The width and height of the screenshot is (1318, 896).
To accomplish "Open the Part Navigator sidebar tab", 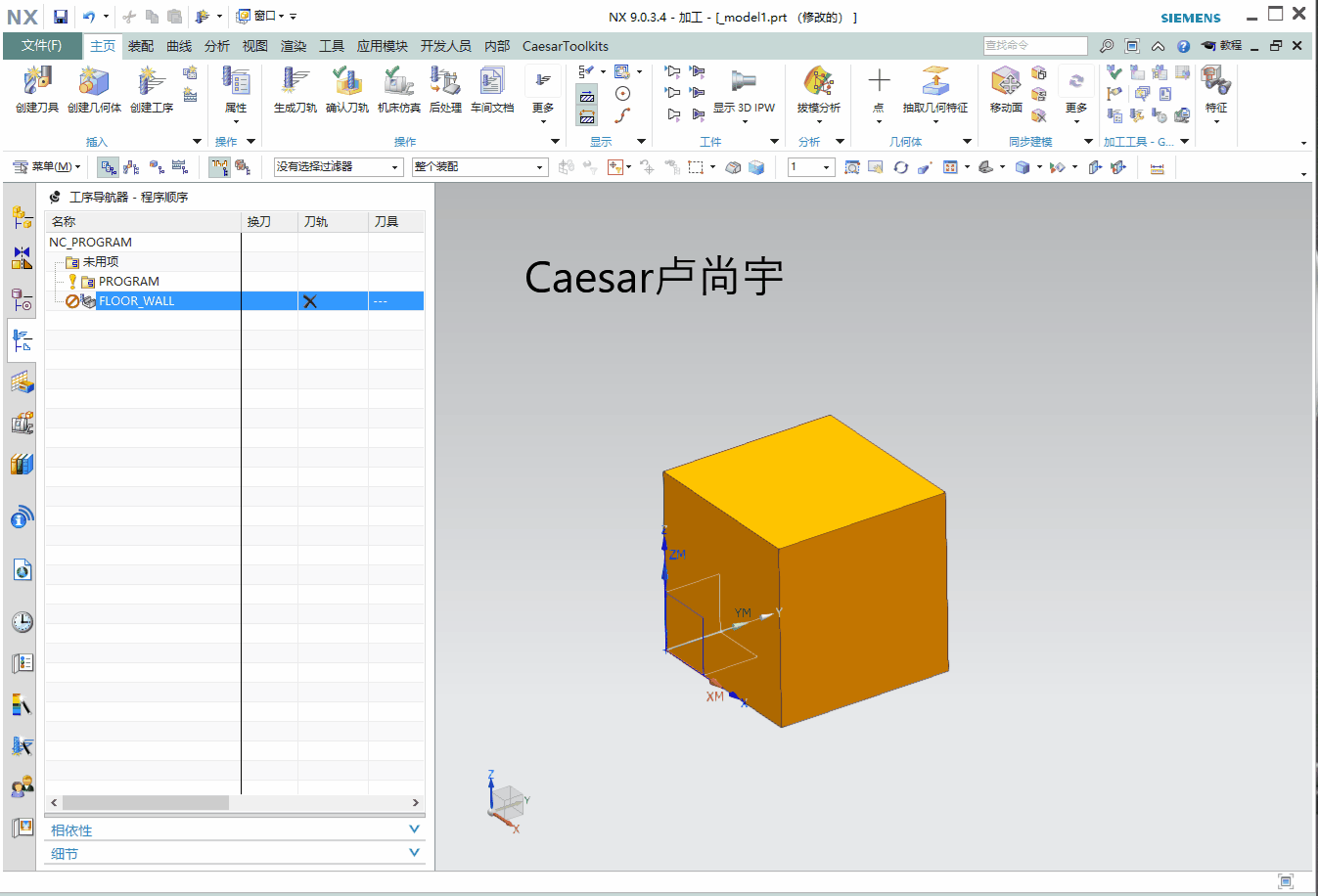I will (22, 299).
